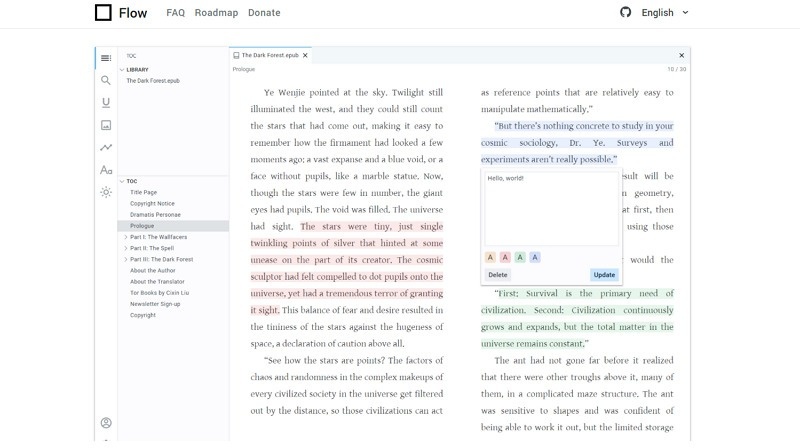Click the Flow logo square

point(103,13)
